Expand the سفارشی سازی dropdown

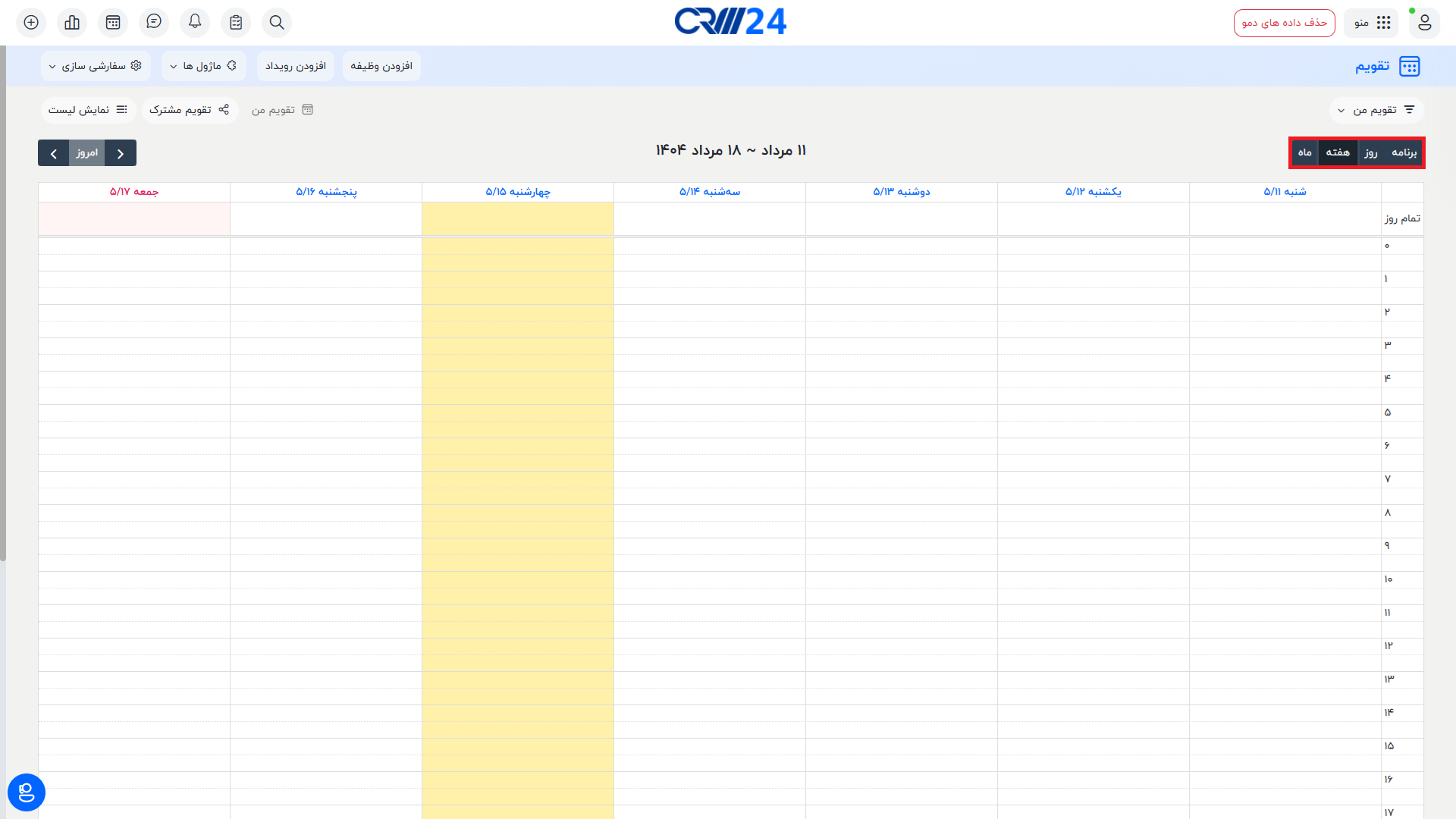click(96, 66)
